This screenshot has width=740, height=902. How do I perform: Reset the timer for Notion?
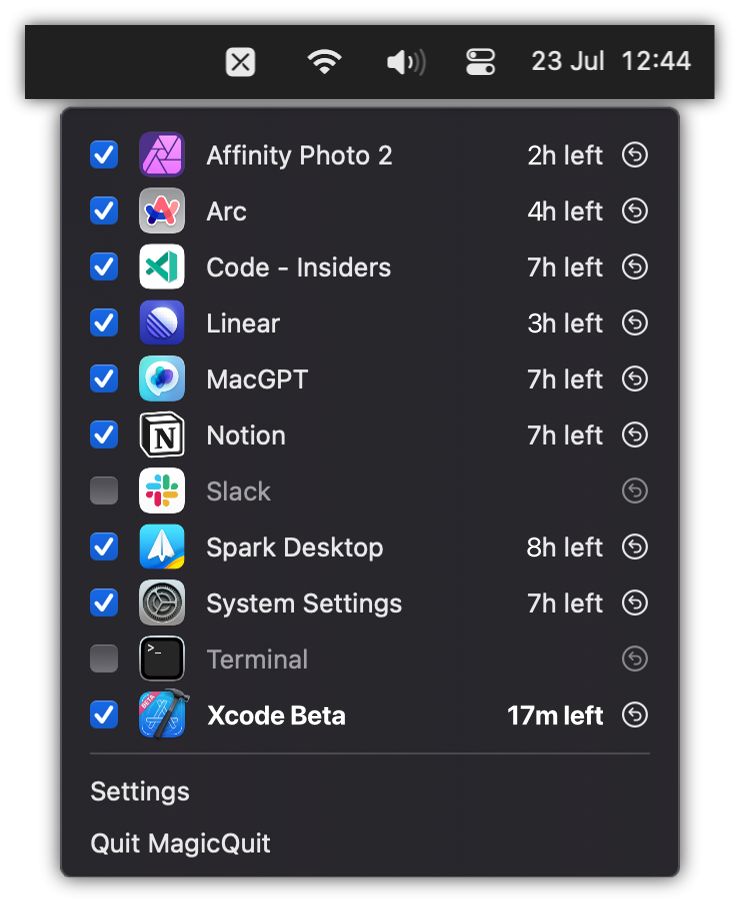pos(635,434)
